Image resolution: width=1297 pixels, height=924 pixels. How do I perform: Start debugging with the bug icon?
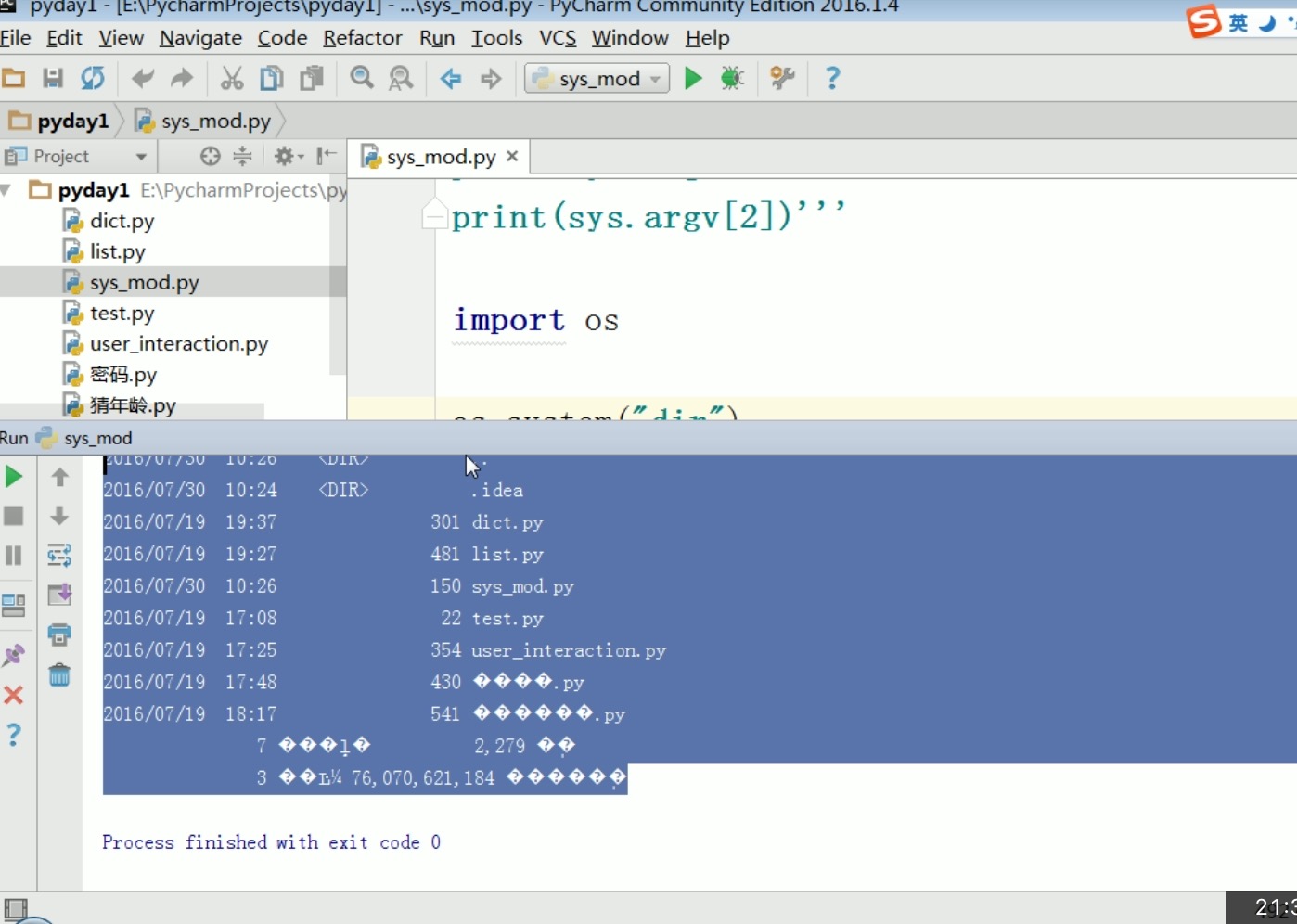tap(732, 79)
